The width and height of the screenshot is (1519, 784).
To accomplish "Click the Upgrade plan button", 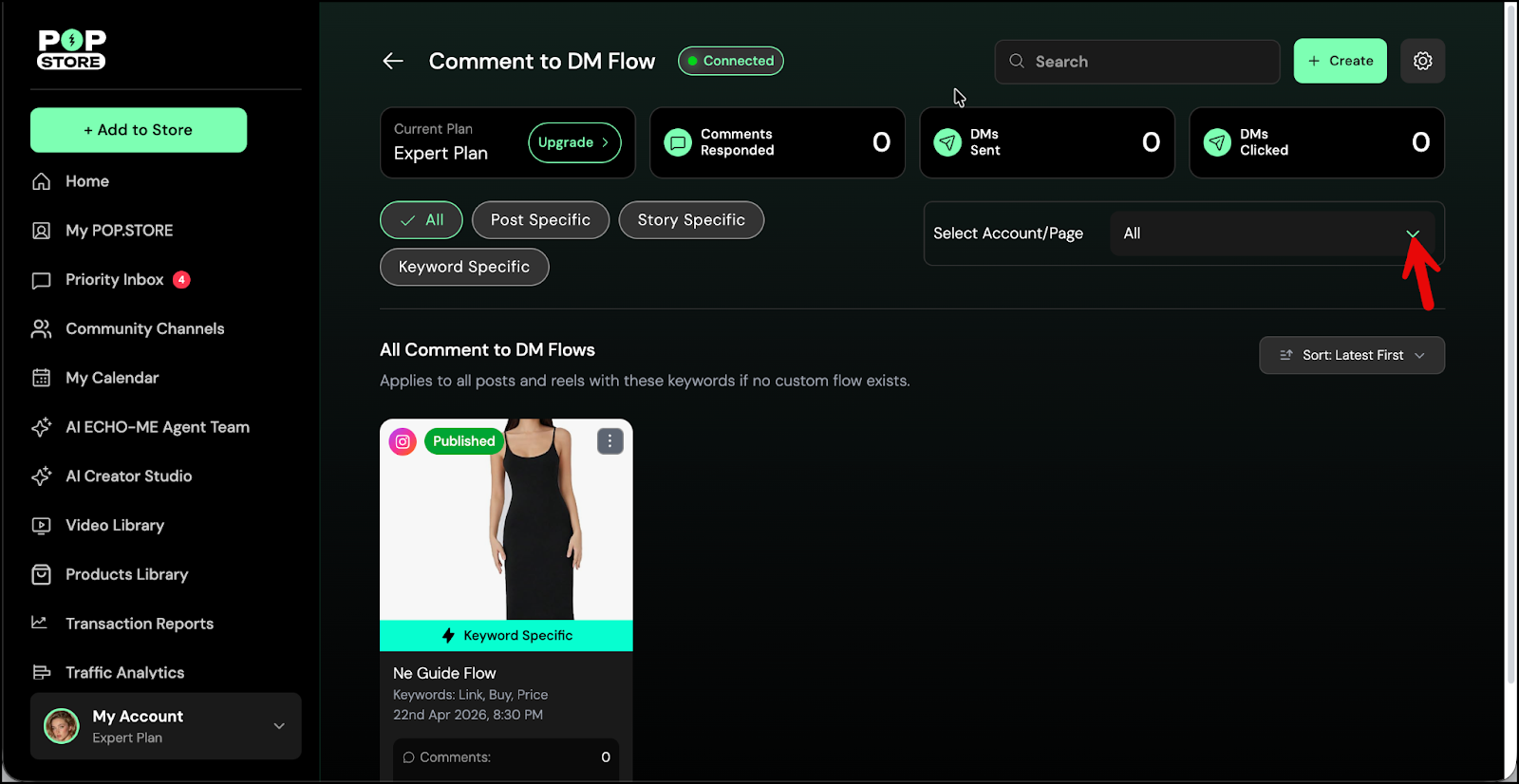I will (573, 142).
